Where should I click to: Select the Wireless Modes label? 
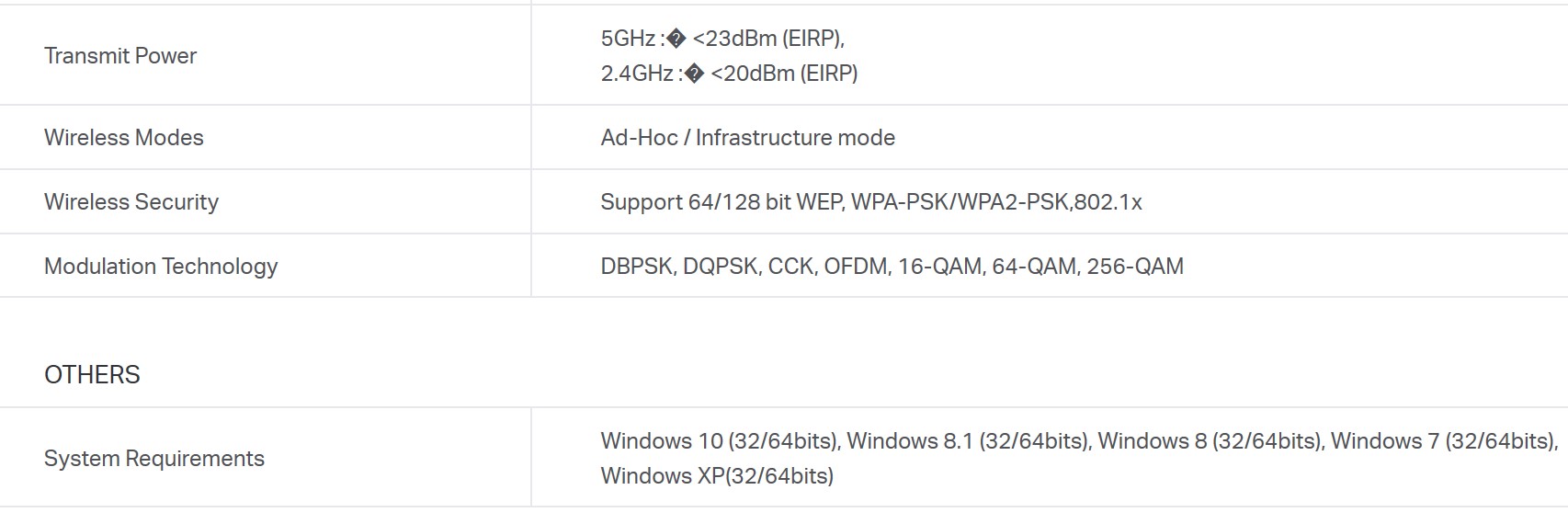point(124,138)
